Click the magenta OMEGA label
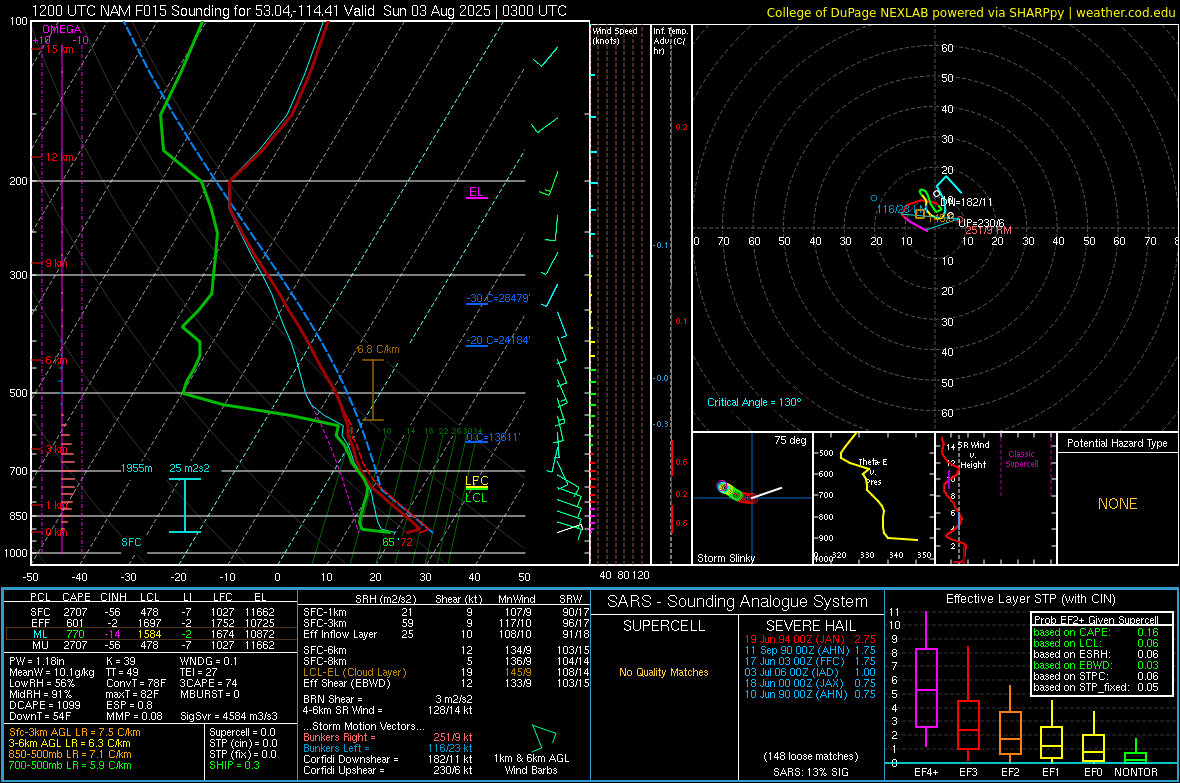Viewport: 1180px width, 783px height. pos(62,29)
